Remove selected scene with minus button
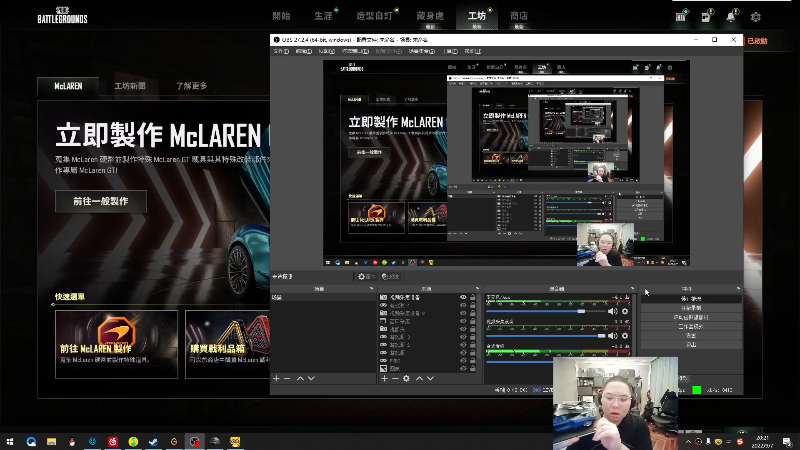 [x=287, y=379]
